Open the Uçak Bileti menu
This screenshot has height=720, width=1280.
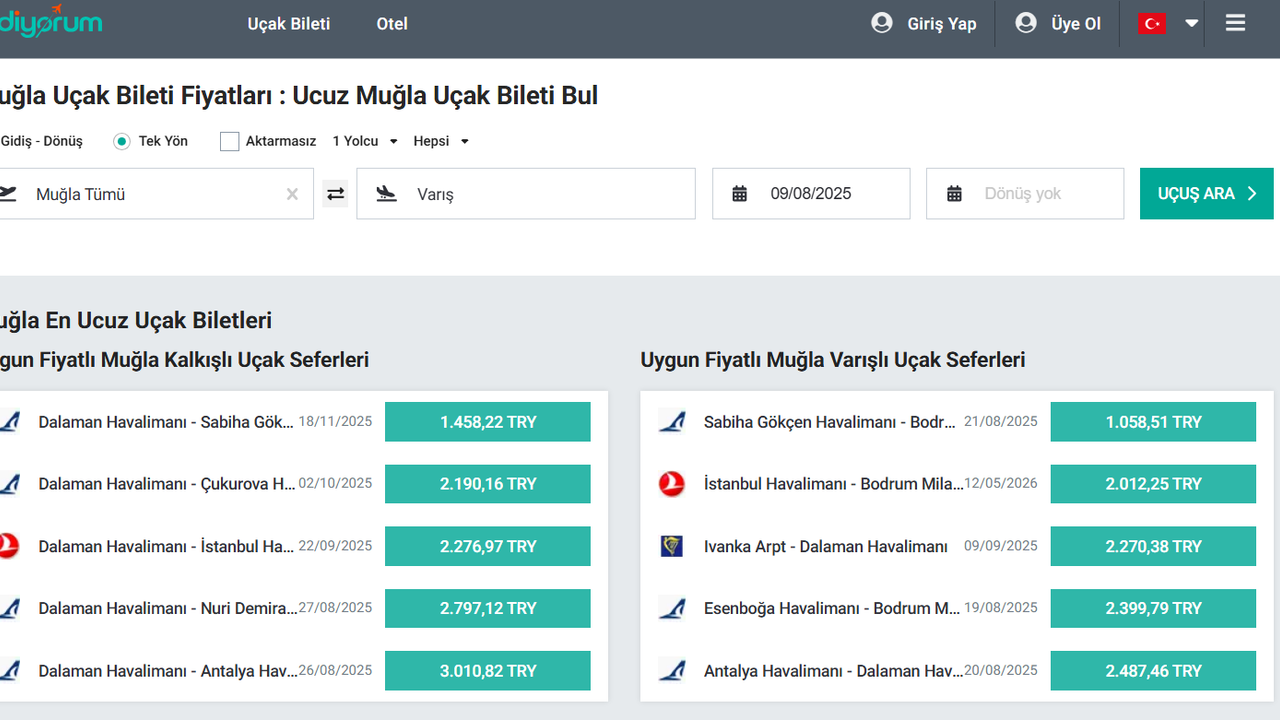point(289,23)
